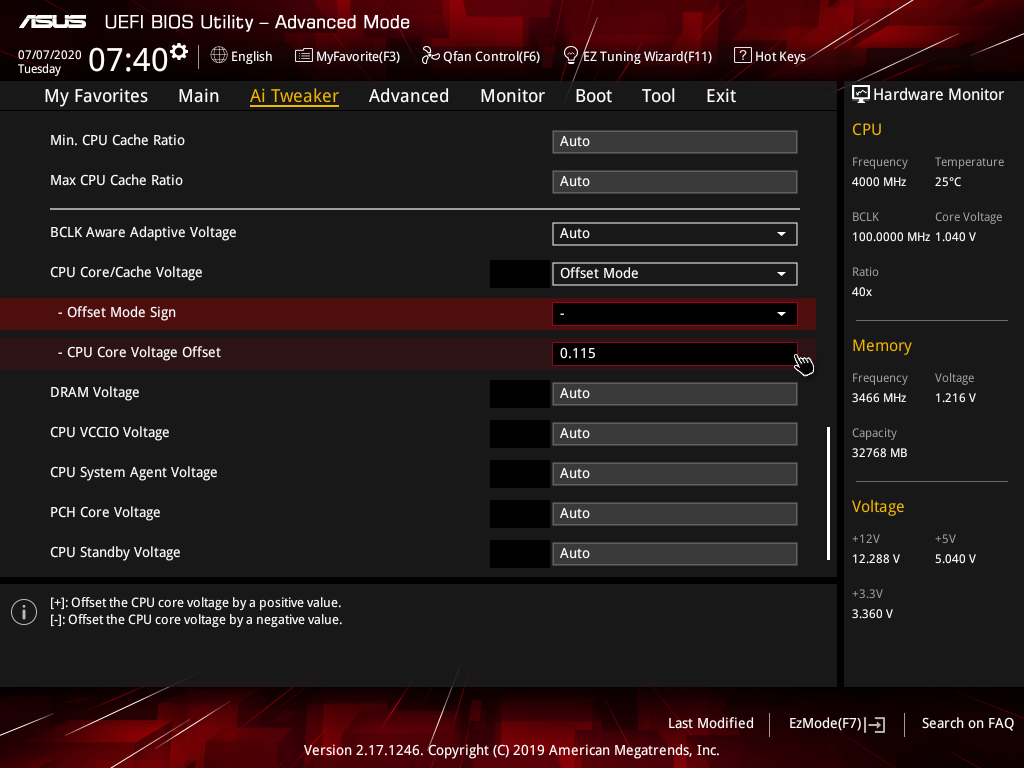Click the Max CPU Cache Ratio field
Screen dimensions: 1024x768
pyautogui.click(x=675, y=182)
